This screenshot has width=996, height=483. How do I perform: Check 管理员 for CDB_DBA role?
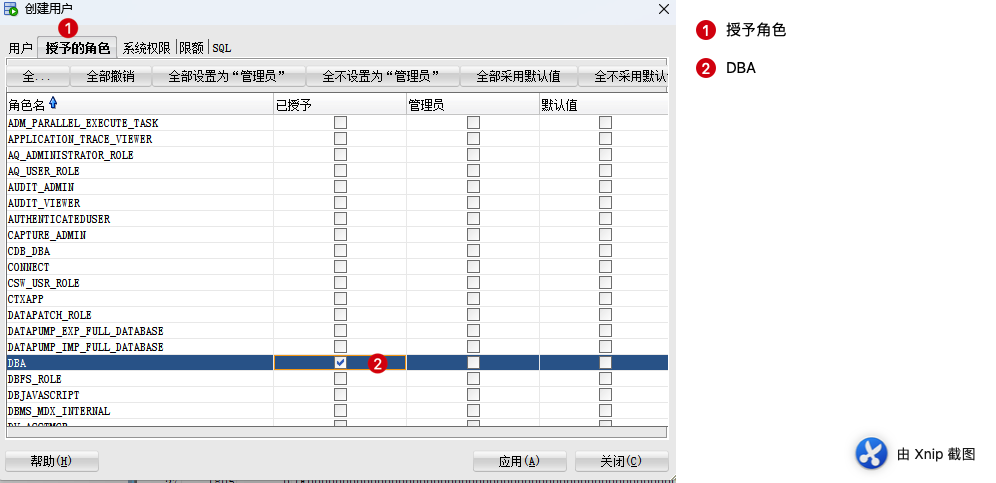coord(473,250)
